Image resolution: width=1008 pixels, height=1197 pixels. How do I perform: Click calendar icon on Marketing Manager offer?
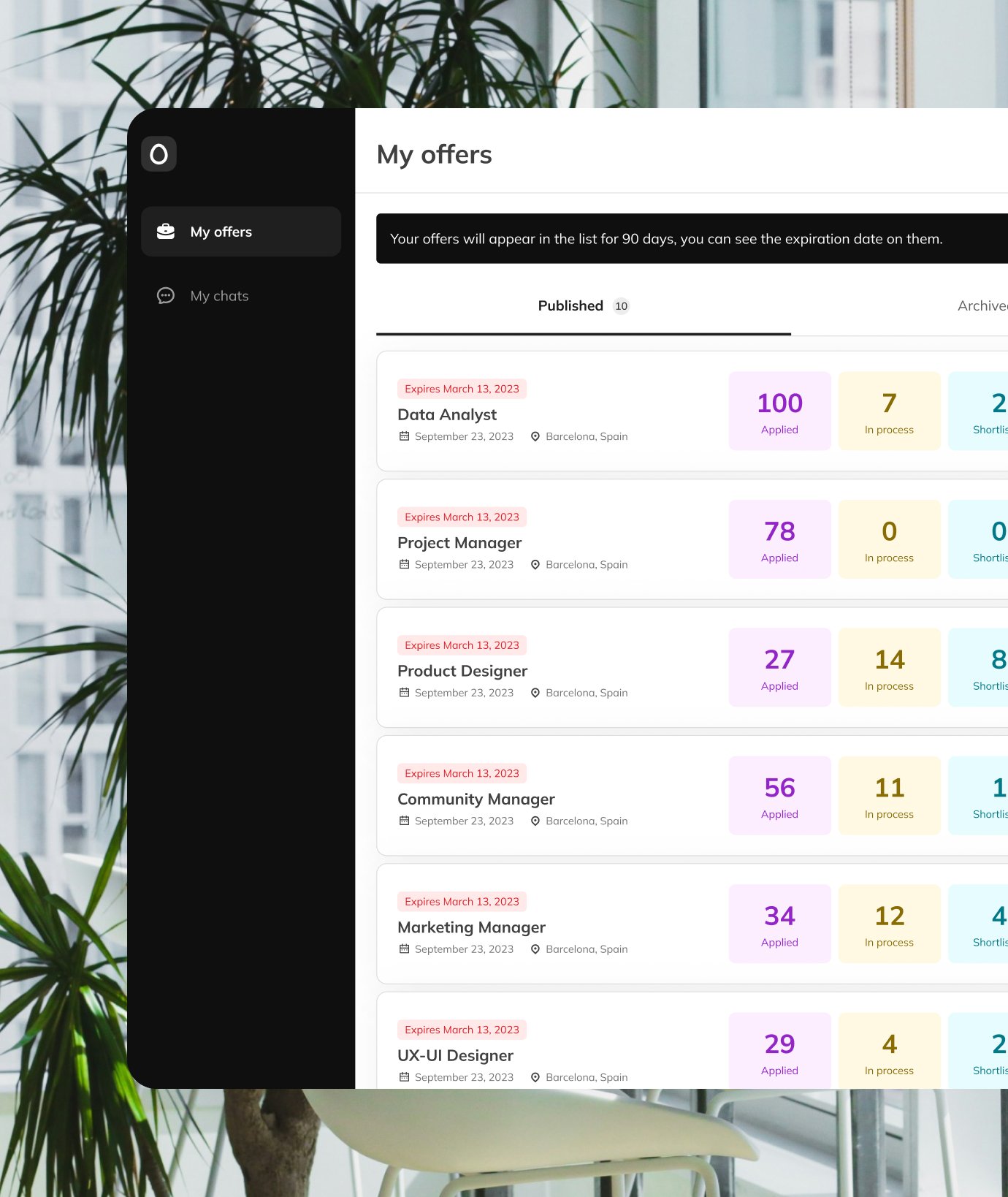(x=404, y=949)
